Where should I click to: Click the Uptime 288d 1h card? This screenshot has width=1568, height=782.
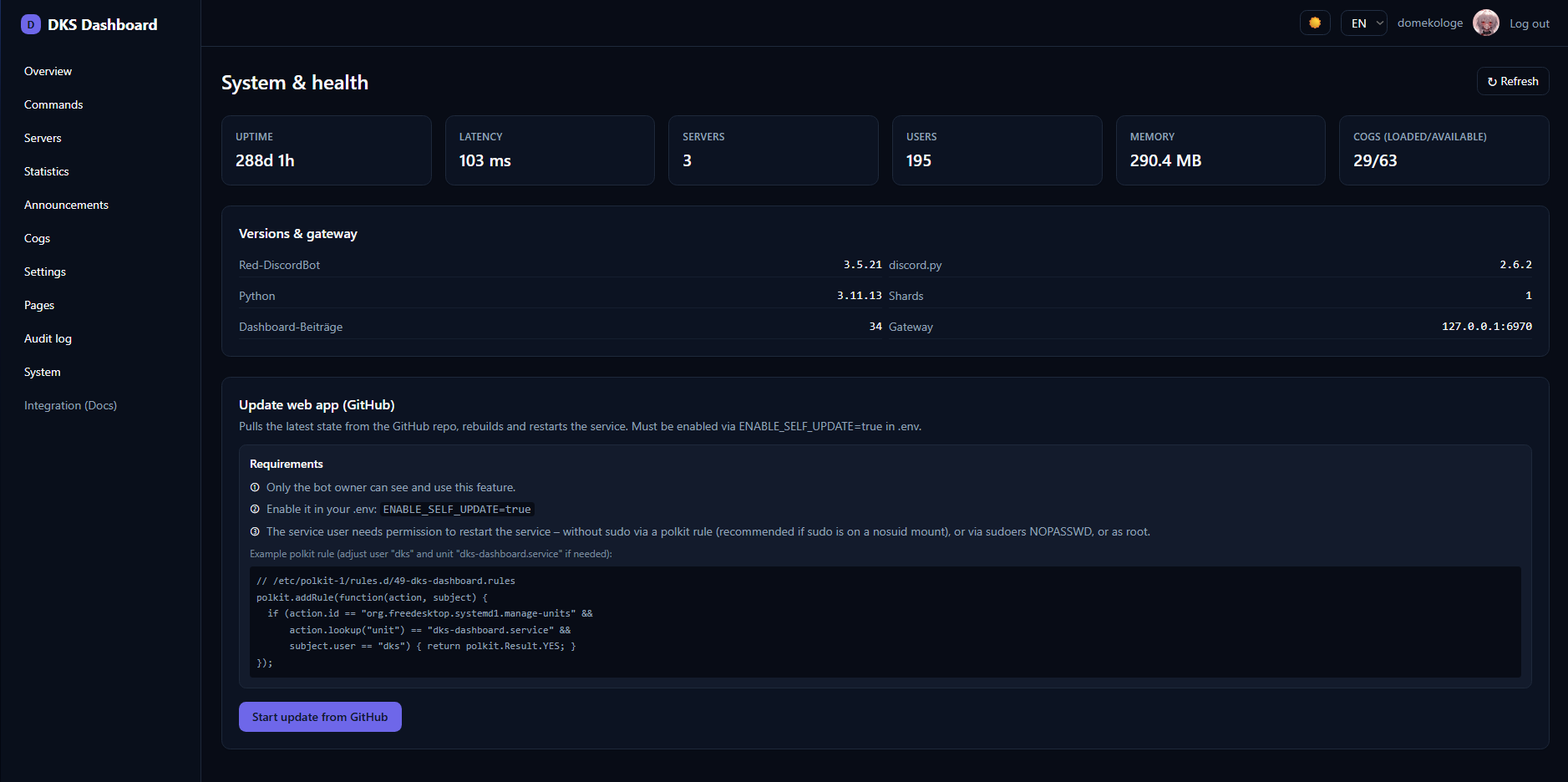click(327, 150)
